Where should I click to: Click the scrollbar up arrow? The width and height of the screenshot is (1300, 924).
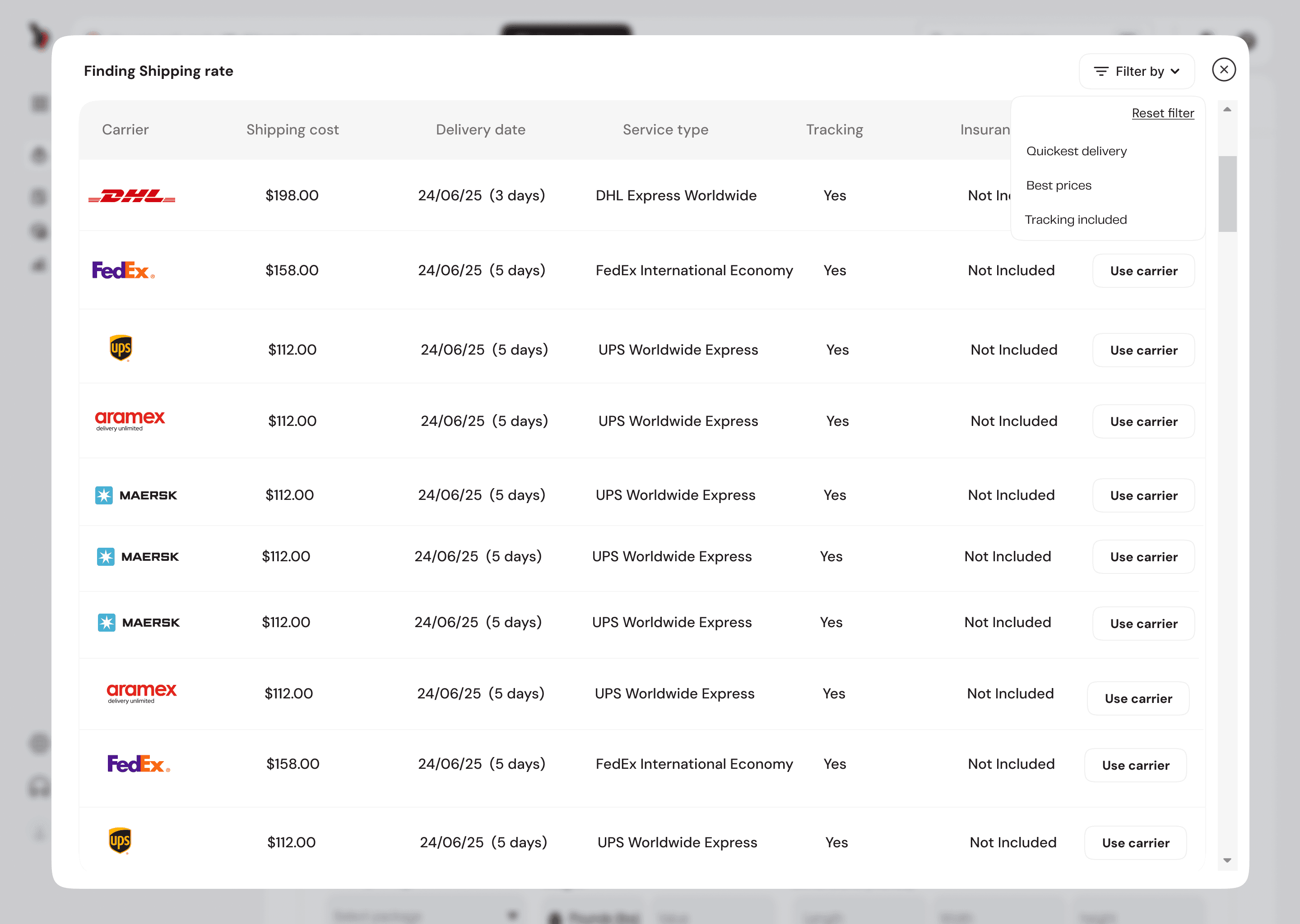[1227, 109]
